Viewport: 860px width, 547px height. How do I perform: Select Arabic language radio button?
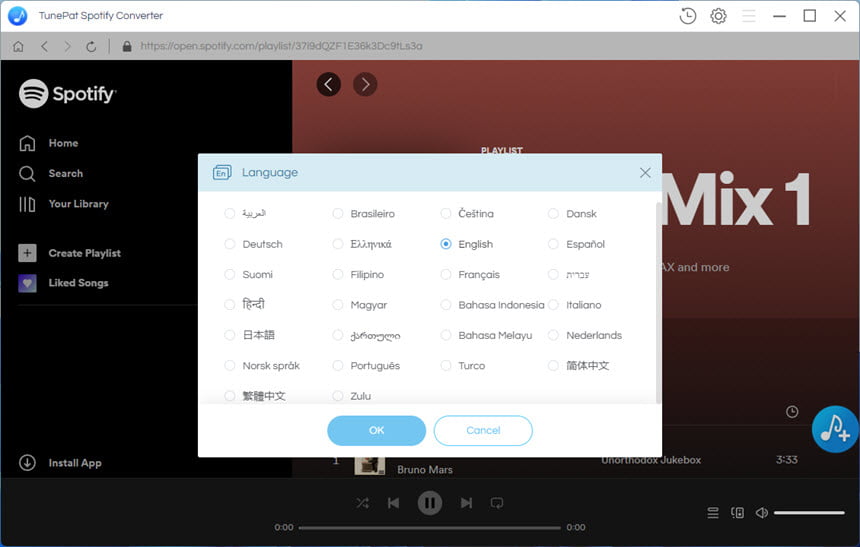[x=230, y=213]
